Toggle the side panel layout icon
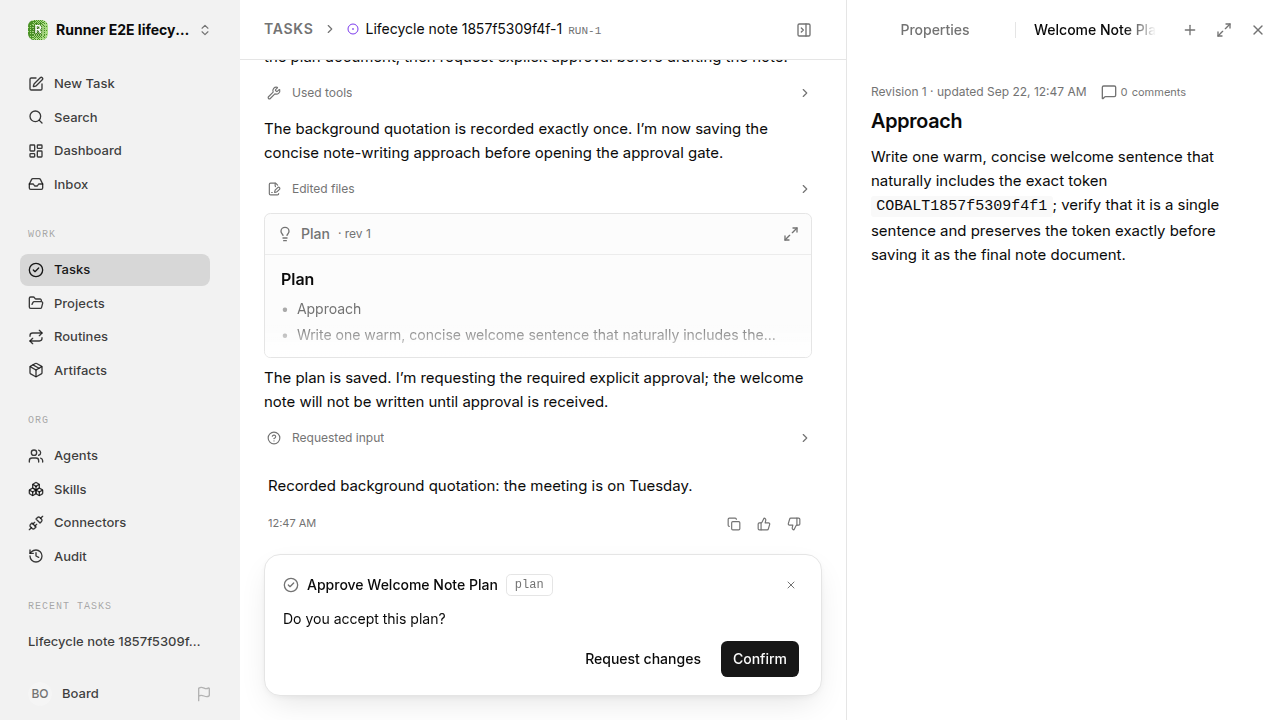Image resolution: width=1280 pixels, height=720 pixels. pyautogui.click(x=804, y=30)
